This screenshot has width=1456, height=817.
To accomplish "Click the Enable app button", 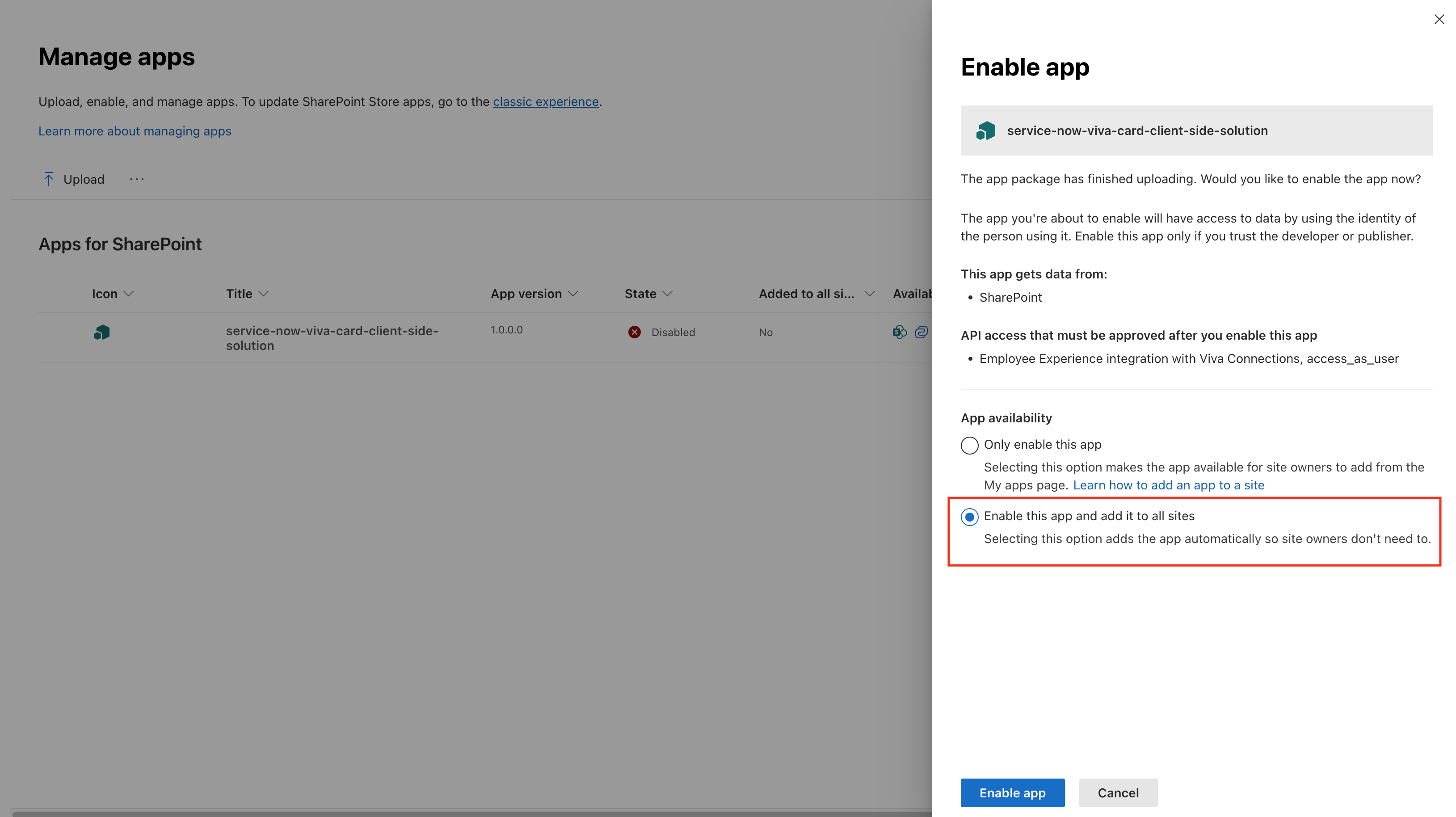I will 1012,793.
